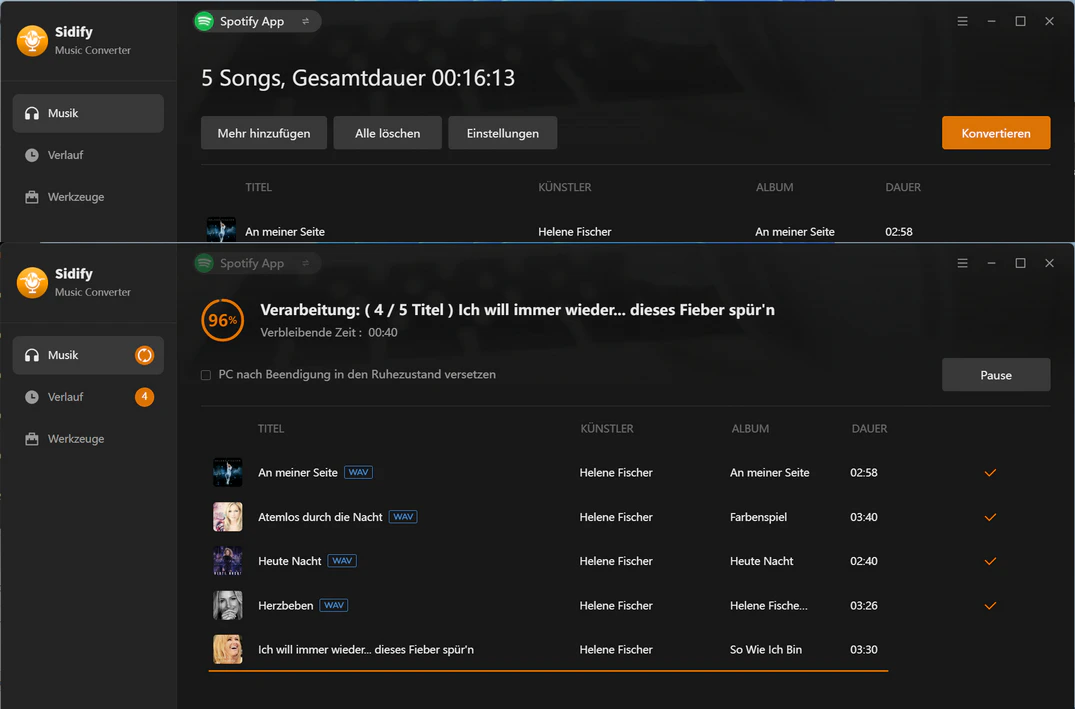This screenshot has height=709, width=1075.
Task: Select the song title Heute Nacht
Action: [289, 561]
